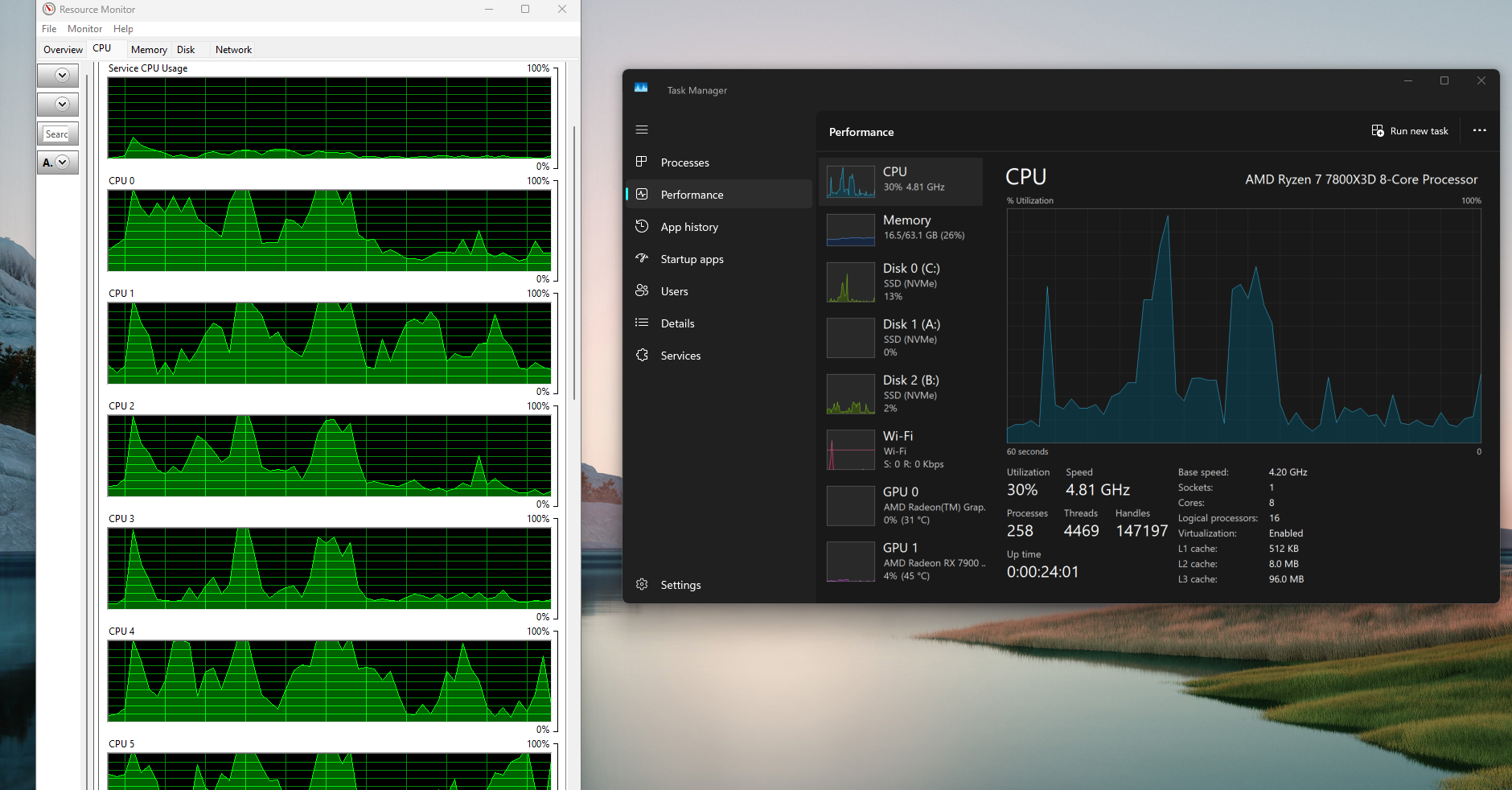Click the large CPU utilization graph in Task Manager

(1243, 326)
